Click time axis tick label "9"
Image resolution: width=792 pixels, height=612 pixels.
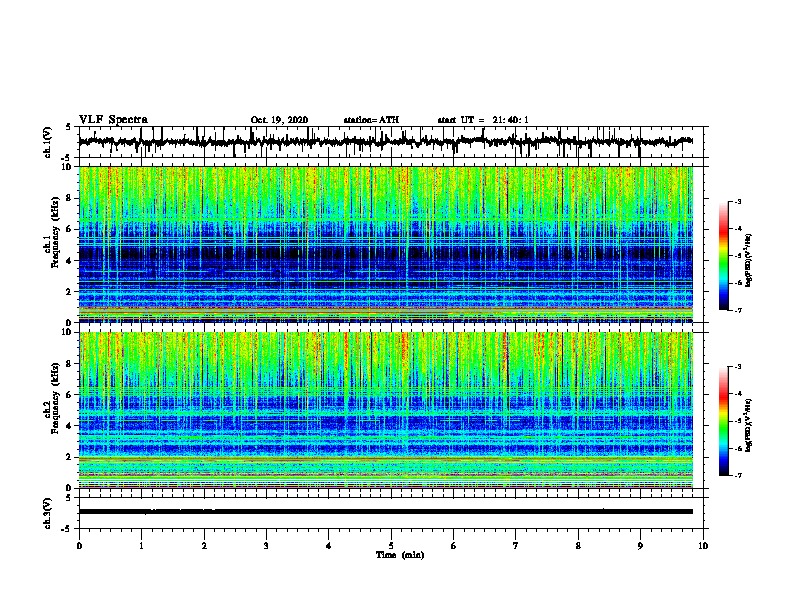[640, 546]
